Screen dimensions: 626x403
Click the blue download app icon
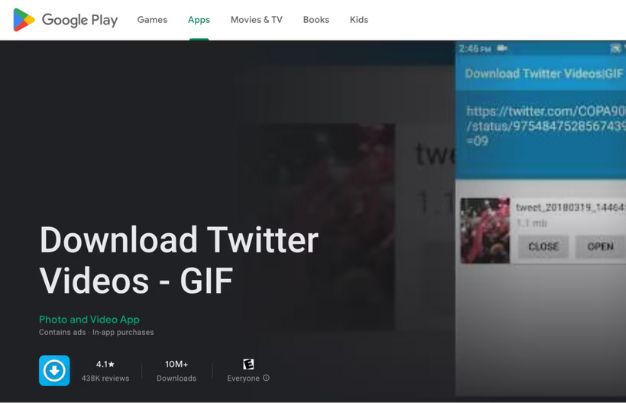click(54, 371)
